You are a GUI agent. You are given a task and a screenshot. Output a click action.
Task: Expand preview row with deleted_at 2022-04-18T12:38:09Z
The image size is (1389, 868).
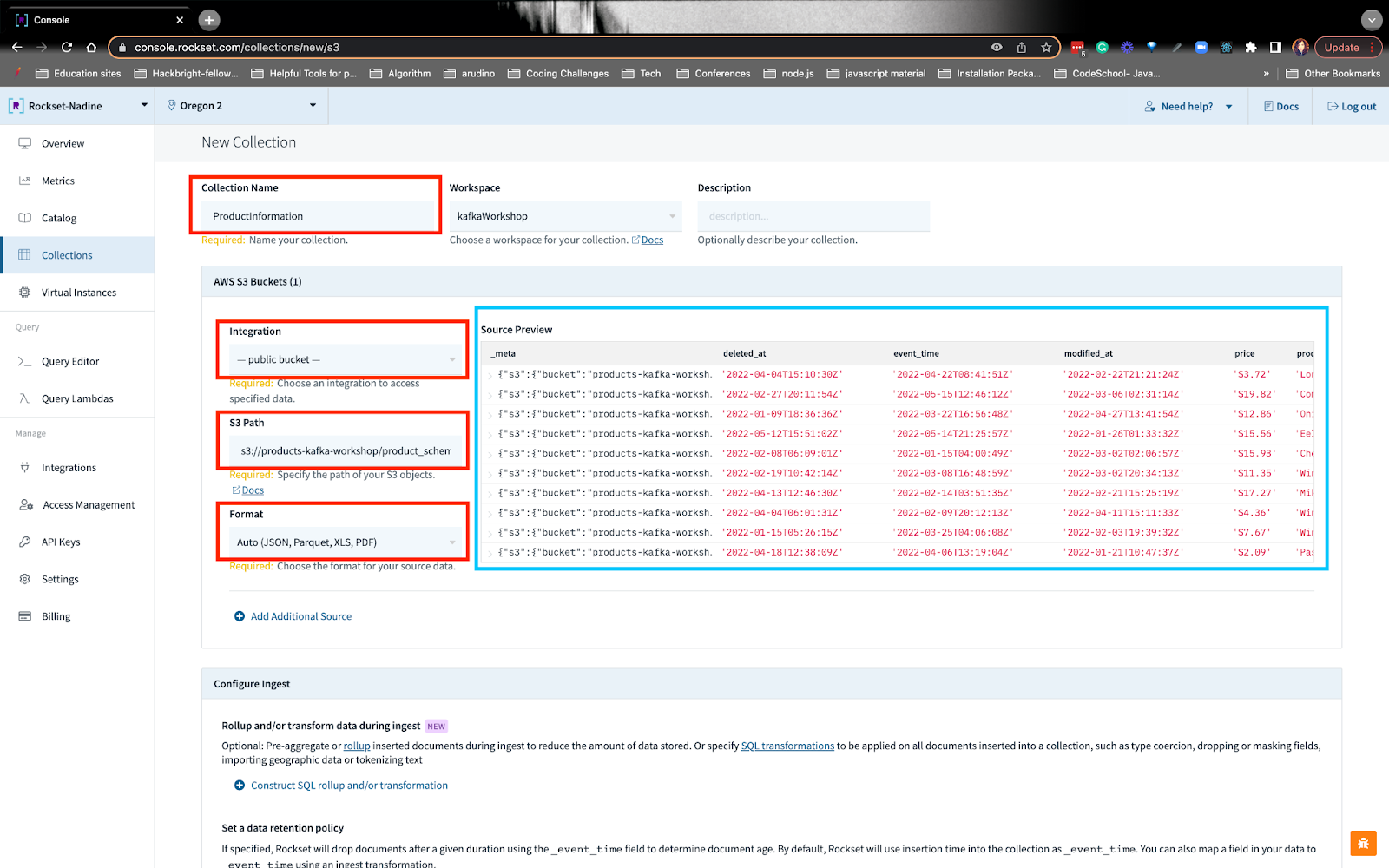[490, 553]
